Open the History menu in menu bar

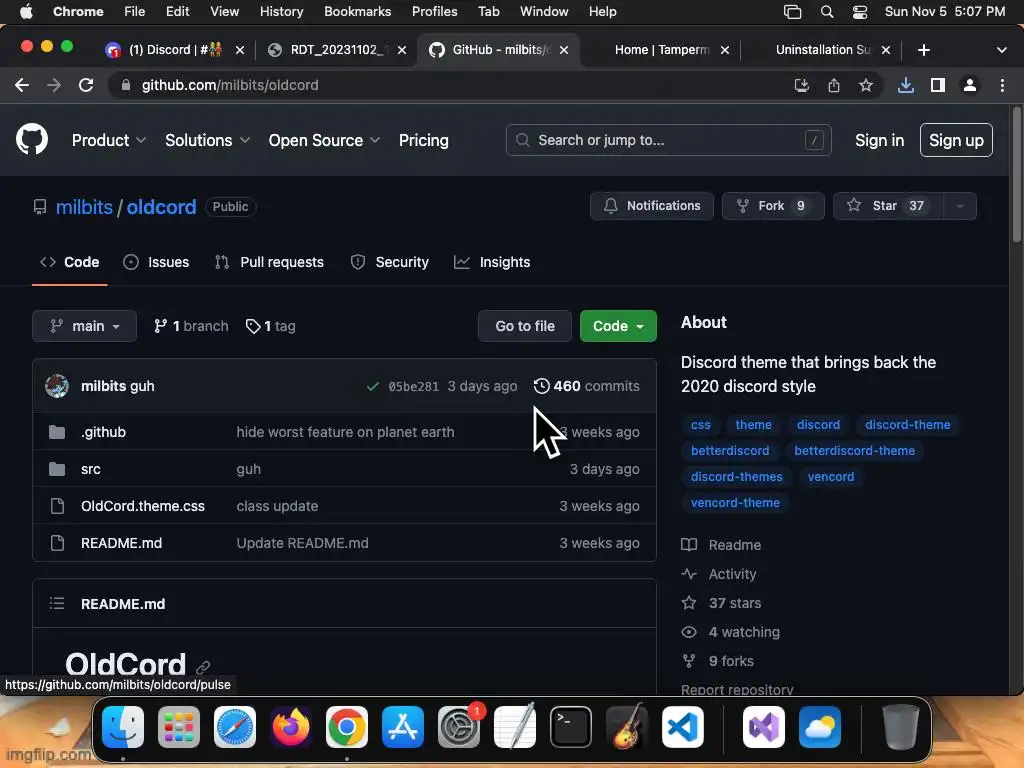(x=281, y=12)
